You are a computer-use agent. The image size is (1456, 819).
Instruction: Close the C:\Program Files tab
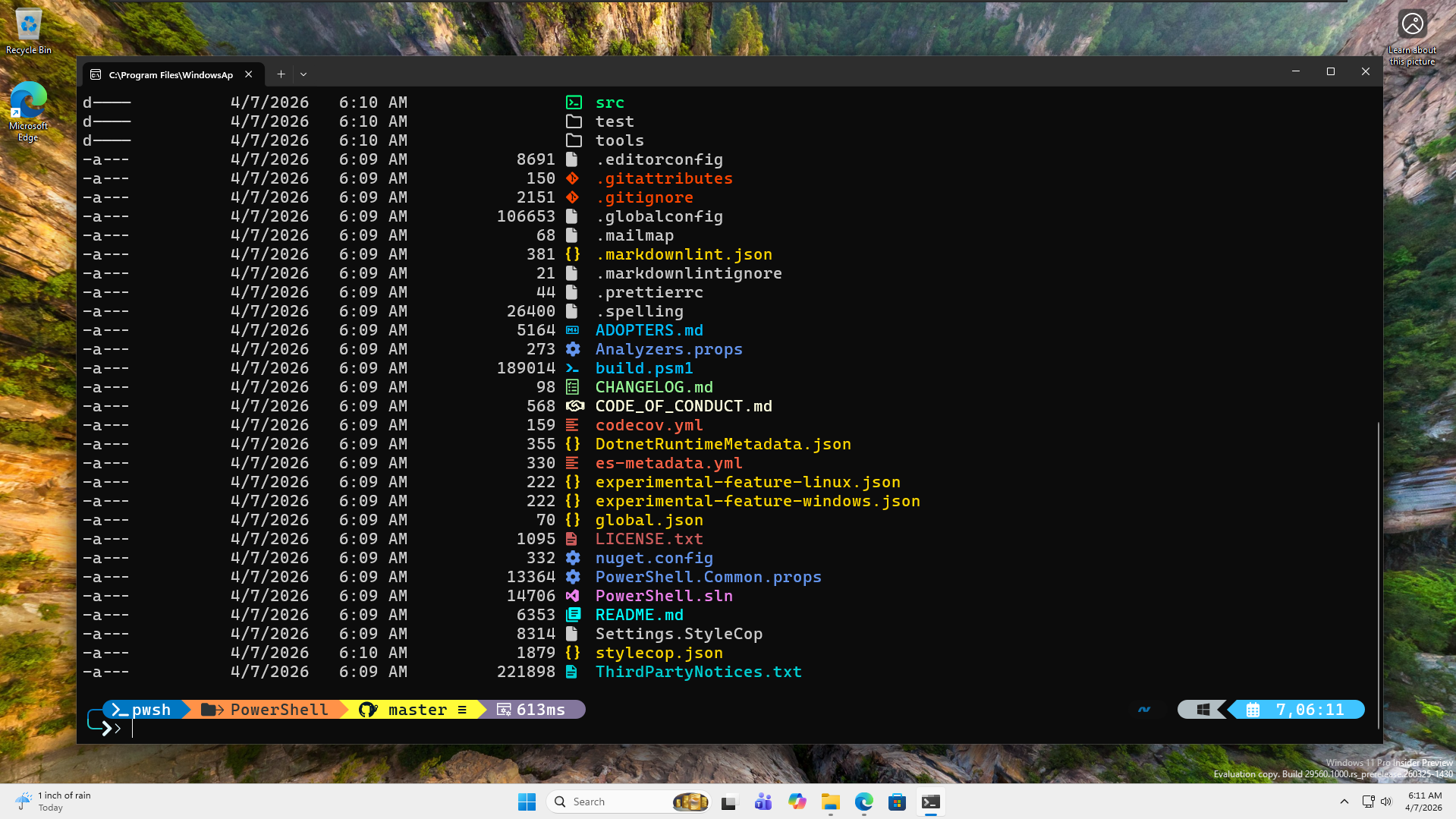pyautogui.click(x=249, y=74)
